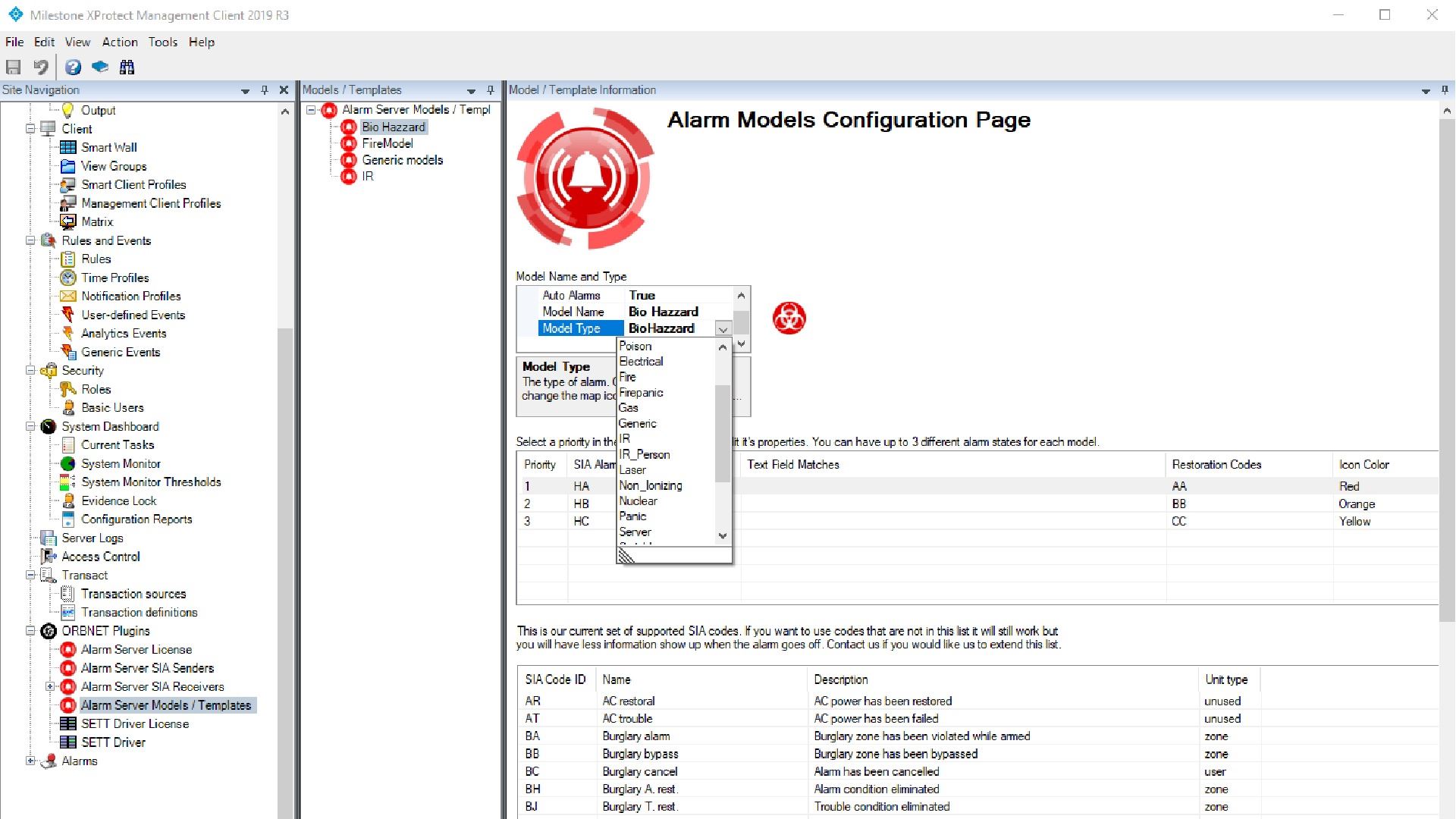The height and width of the screenshot is (819, 1456).
Task: Pin the Models / Templates panel
Action: pyautogui.click(x=490, y=89)
